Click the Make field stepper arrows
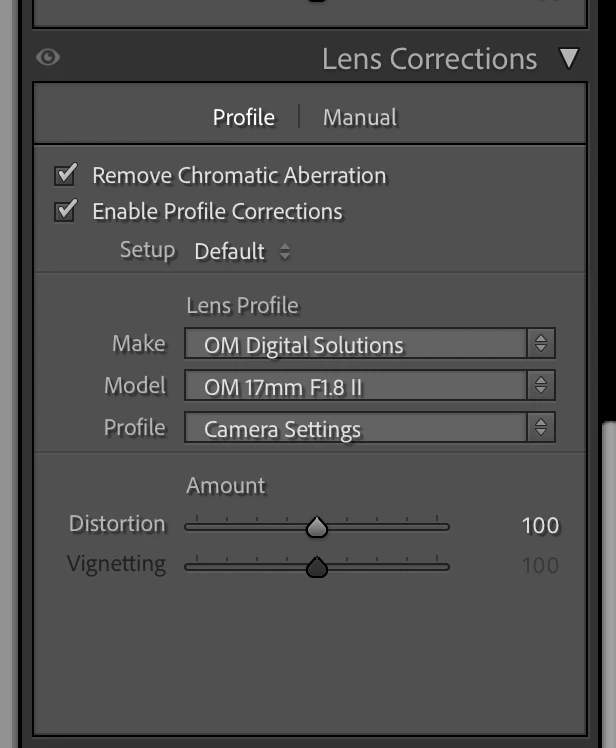 click(541, 343)
